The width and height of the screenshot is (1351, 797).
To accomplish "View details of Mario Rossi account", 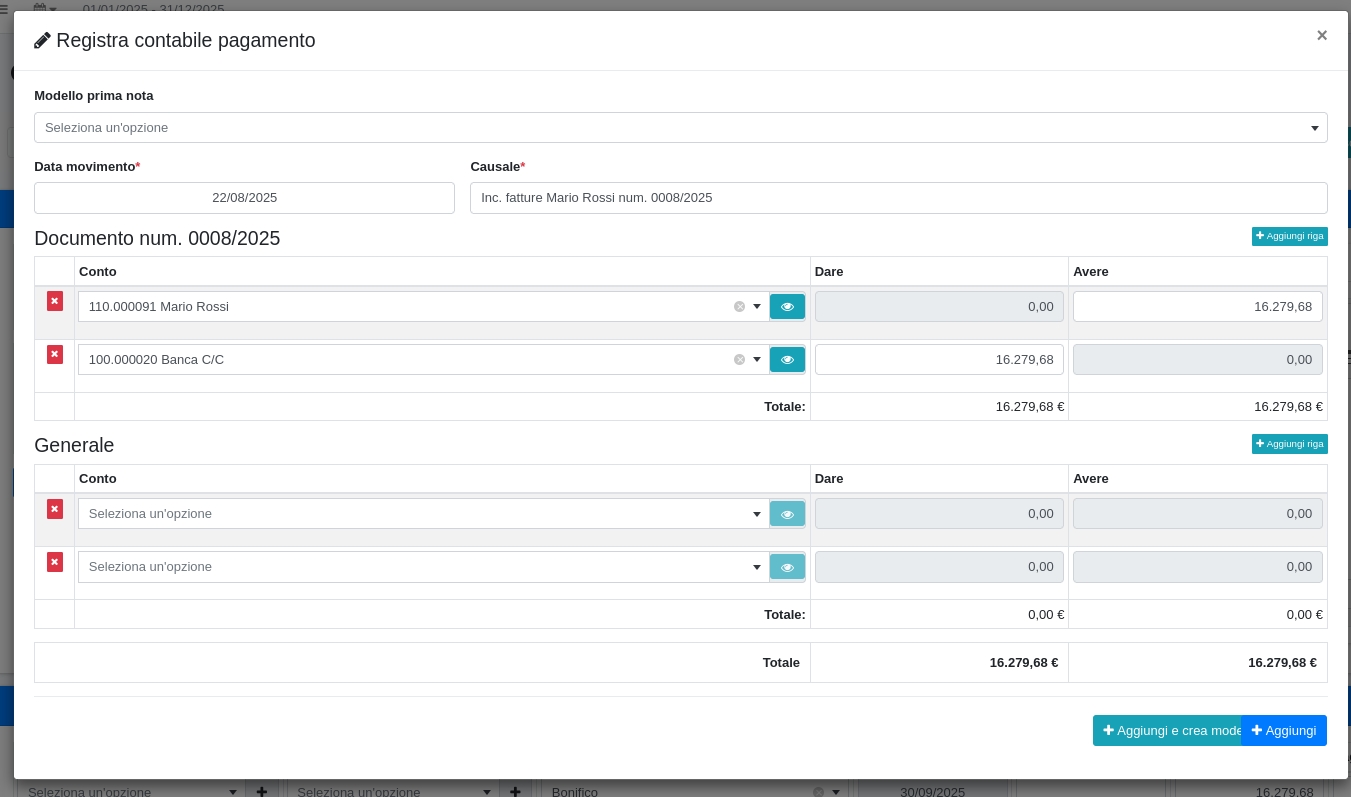I will (x=787, y=307).
